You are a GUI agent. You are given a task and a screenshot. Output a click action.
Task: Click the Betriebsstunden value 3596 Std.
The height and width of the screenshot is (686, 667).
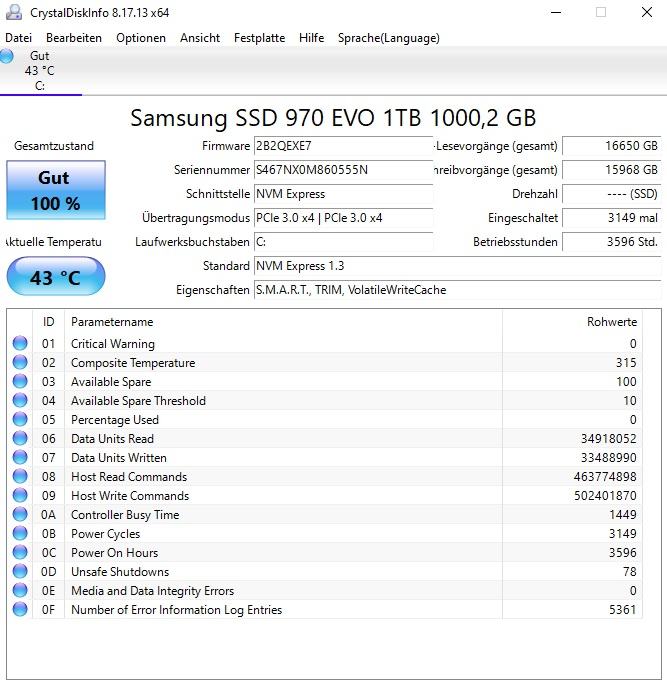(611, 242)
